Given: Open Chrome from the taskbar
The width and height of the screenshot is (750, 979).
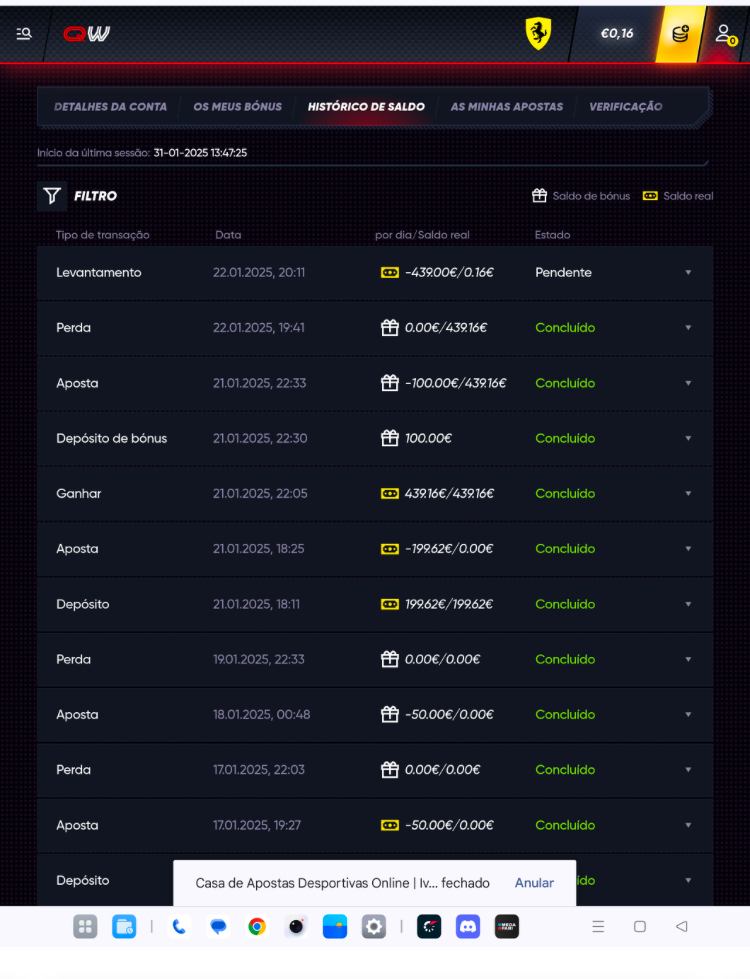Looking at the screenshot, I should pyautogui.click(x=257, y=926).
